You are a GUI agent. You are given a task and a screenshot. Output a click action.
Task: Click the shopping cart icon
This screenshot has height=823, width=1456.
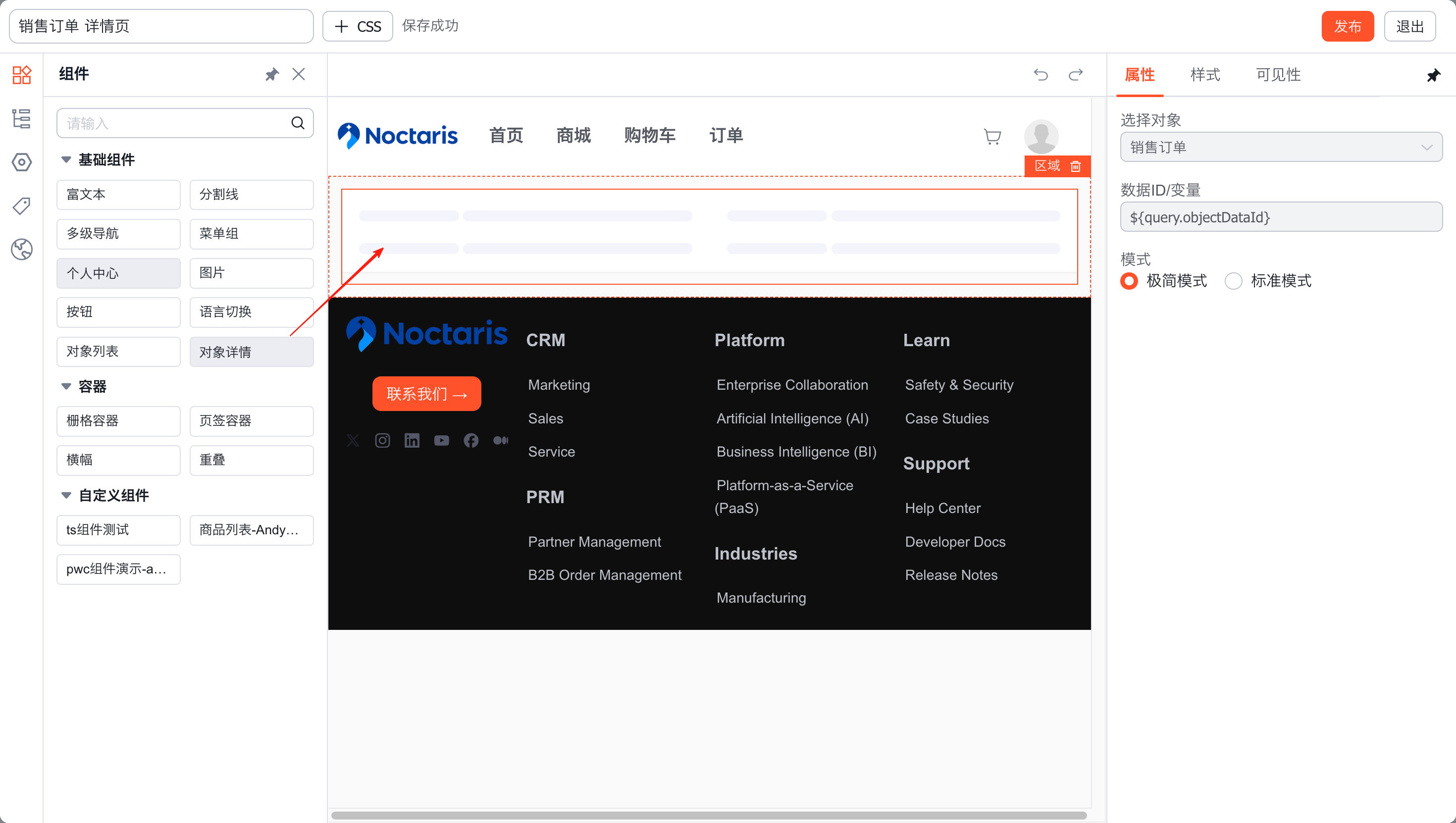(x=992, y=136)
